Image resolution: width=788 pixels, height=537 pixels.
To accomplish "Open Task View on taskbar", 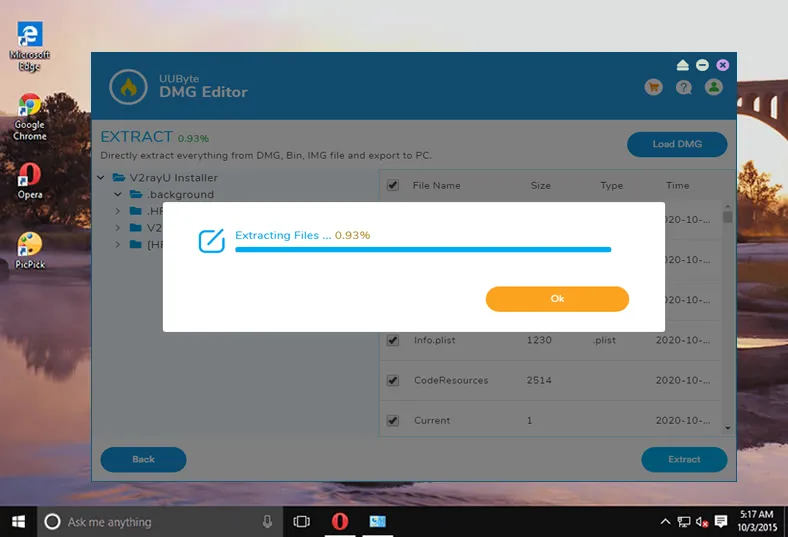I will pyautogui.click(x=302, y=522).
